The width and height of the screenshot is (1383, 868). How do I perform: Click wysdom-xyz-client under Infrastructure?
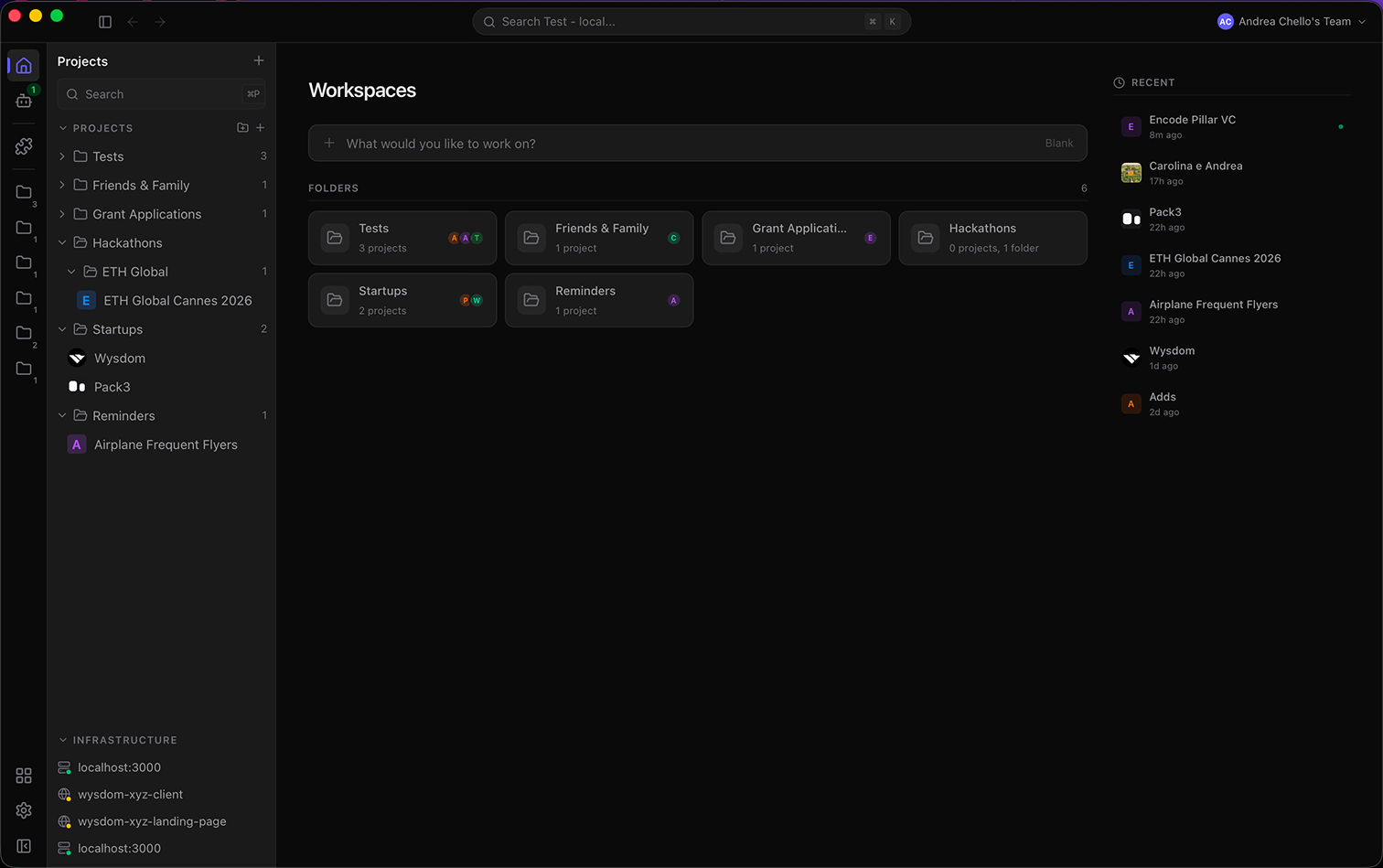click(x=131, y=794)
